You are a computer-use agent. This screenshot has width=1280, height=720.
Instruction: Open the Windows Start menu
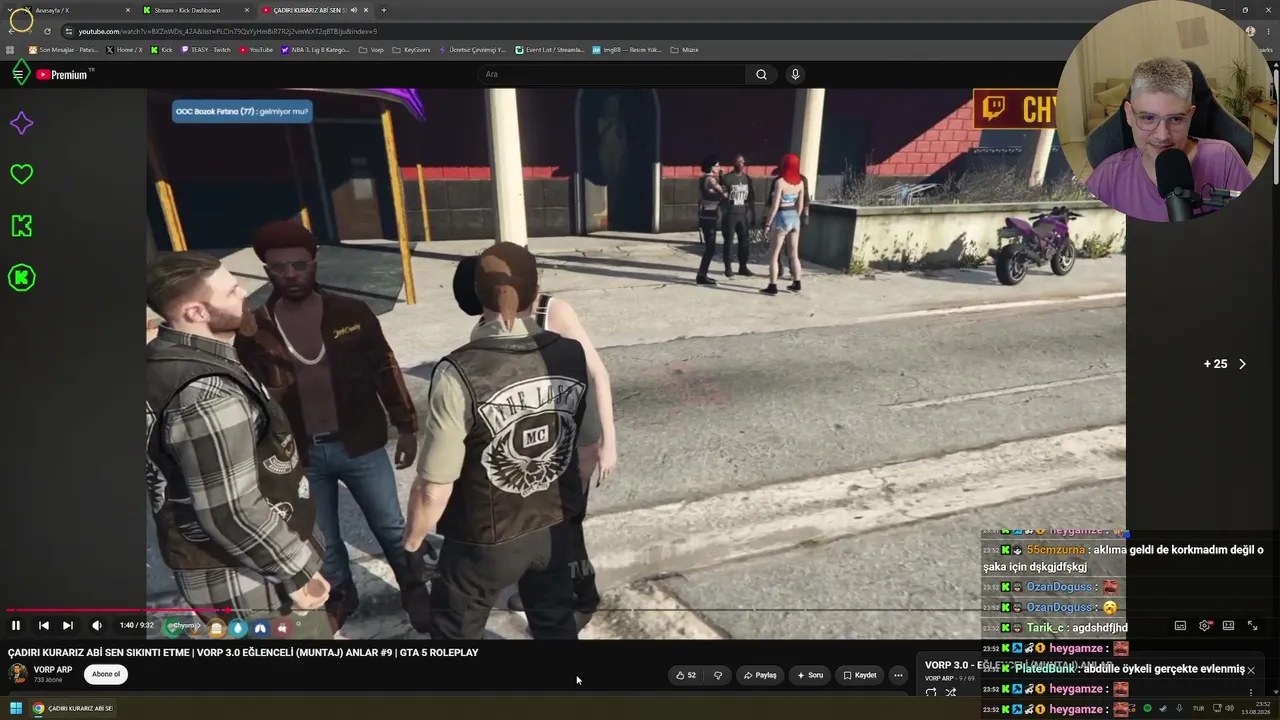tap(16, 709)
